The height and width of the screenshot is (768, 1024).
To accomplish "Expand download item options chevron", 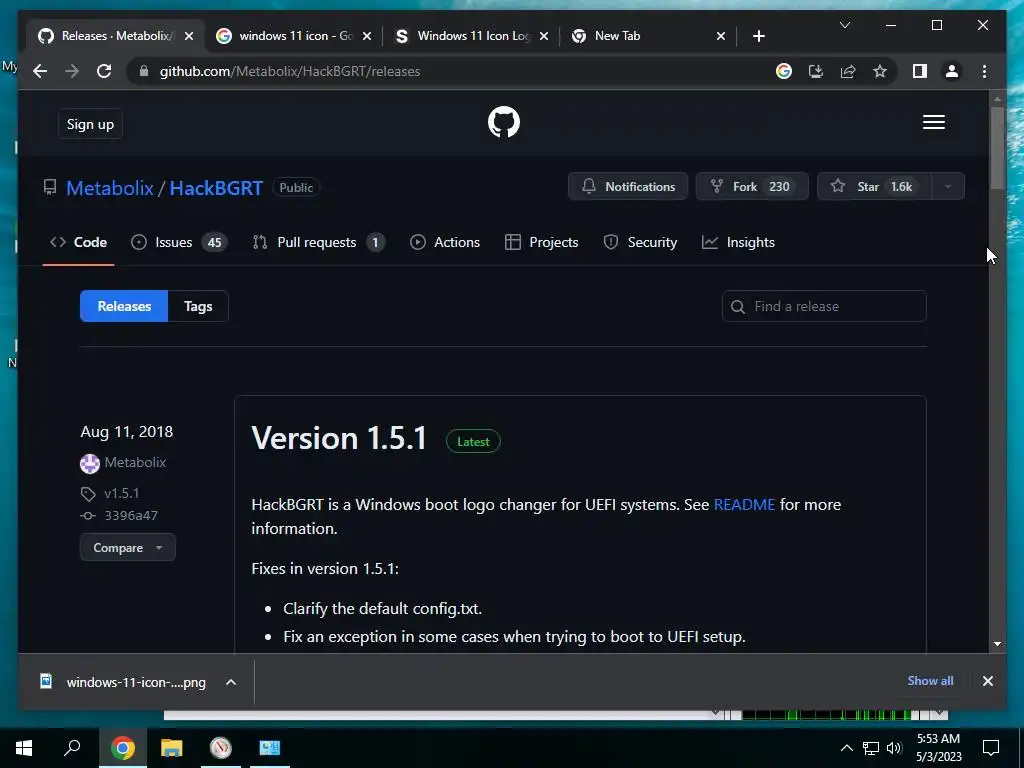I will (231, 682).
